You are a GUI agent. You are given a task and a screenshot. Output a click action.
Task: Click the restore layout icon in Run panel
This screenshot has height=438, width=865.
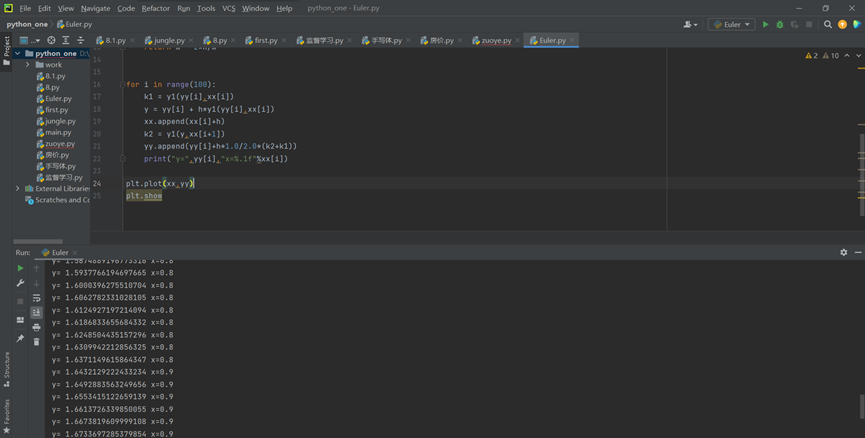tap(20, 320)
